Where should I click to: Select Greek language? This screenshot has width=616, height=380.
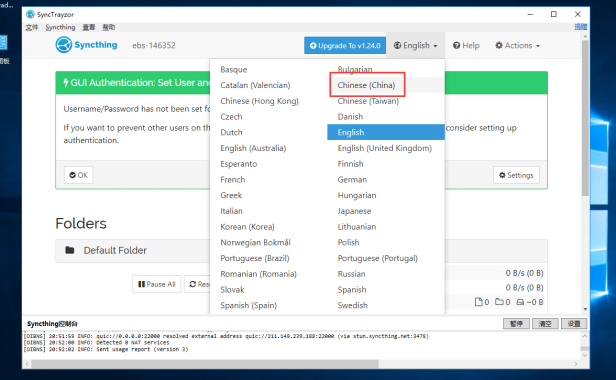tap(231, 195)
